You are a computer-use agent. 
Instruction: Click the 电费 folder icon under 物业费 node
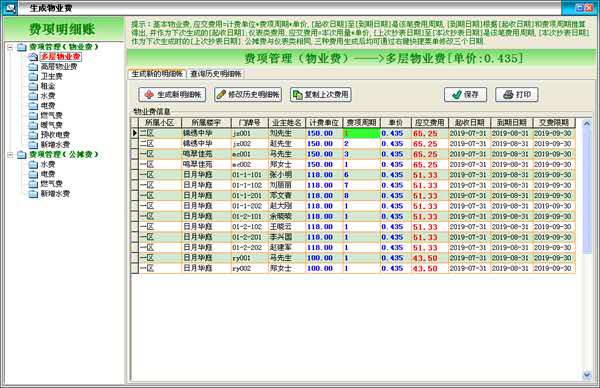[x=33, y=106]
